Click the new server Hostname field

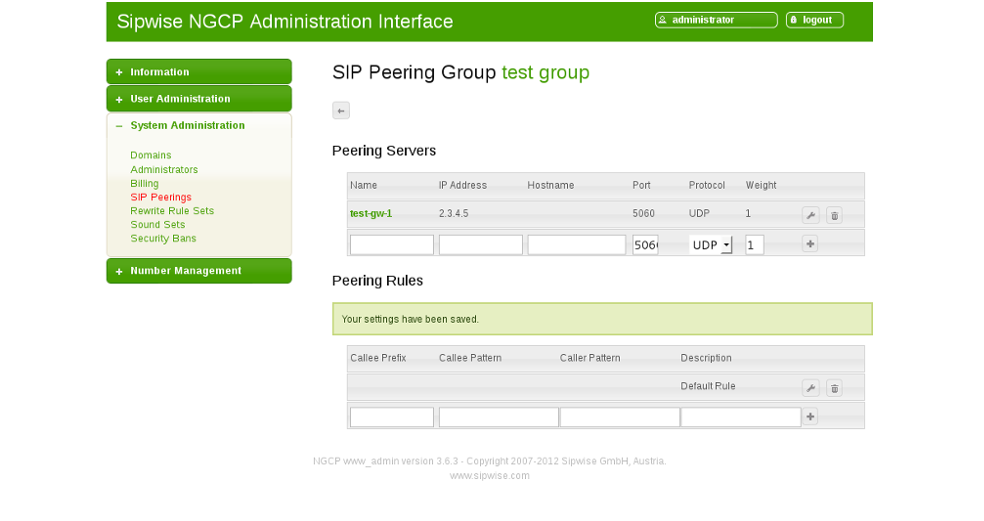(577, 245)
